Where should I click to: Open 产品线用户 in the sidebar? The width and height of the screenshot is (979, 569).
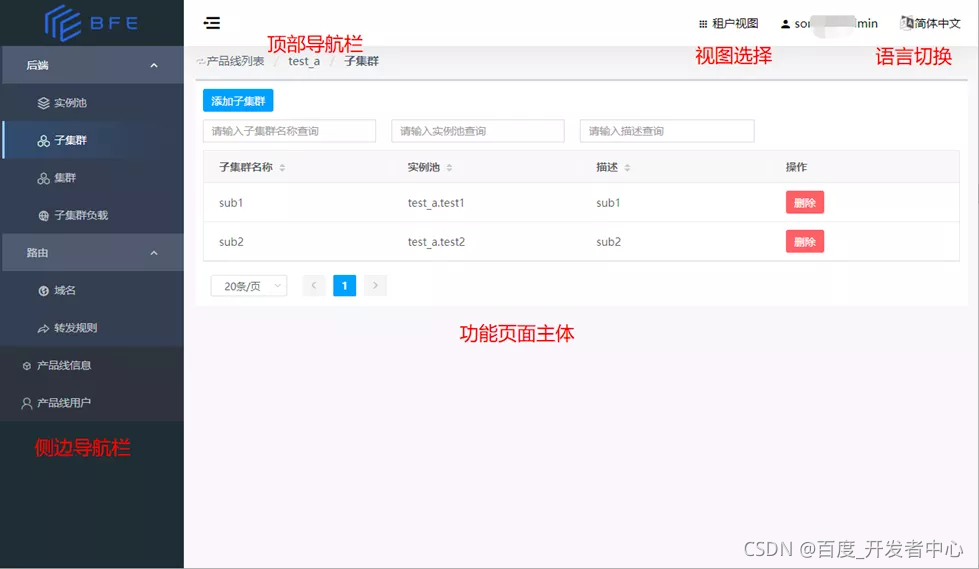coord(92,403)
